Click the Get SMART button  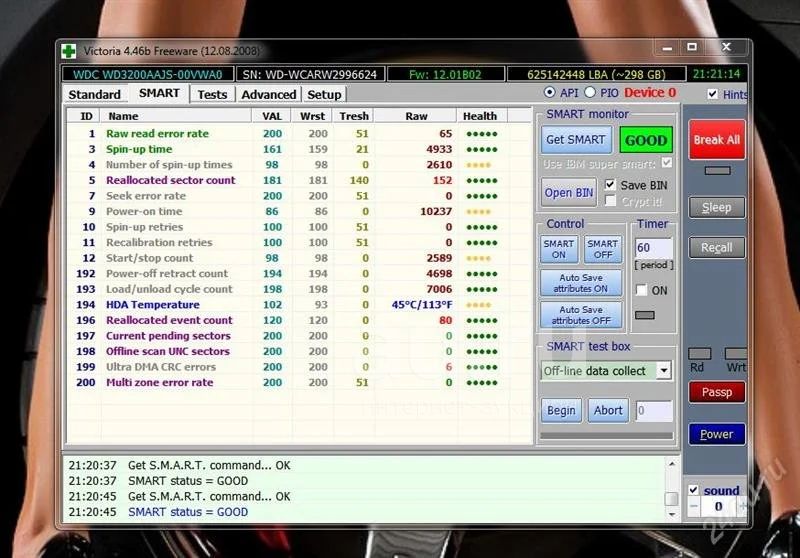(x=576, y=139)
